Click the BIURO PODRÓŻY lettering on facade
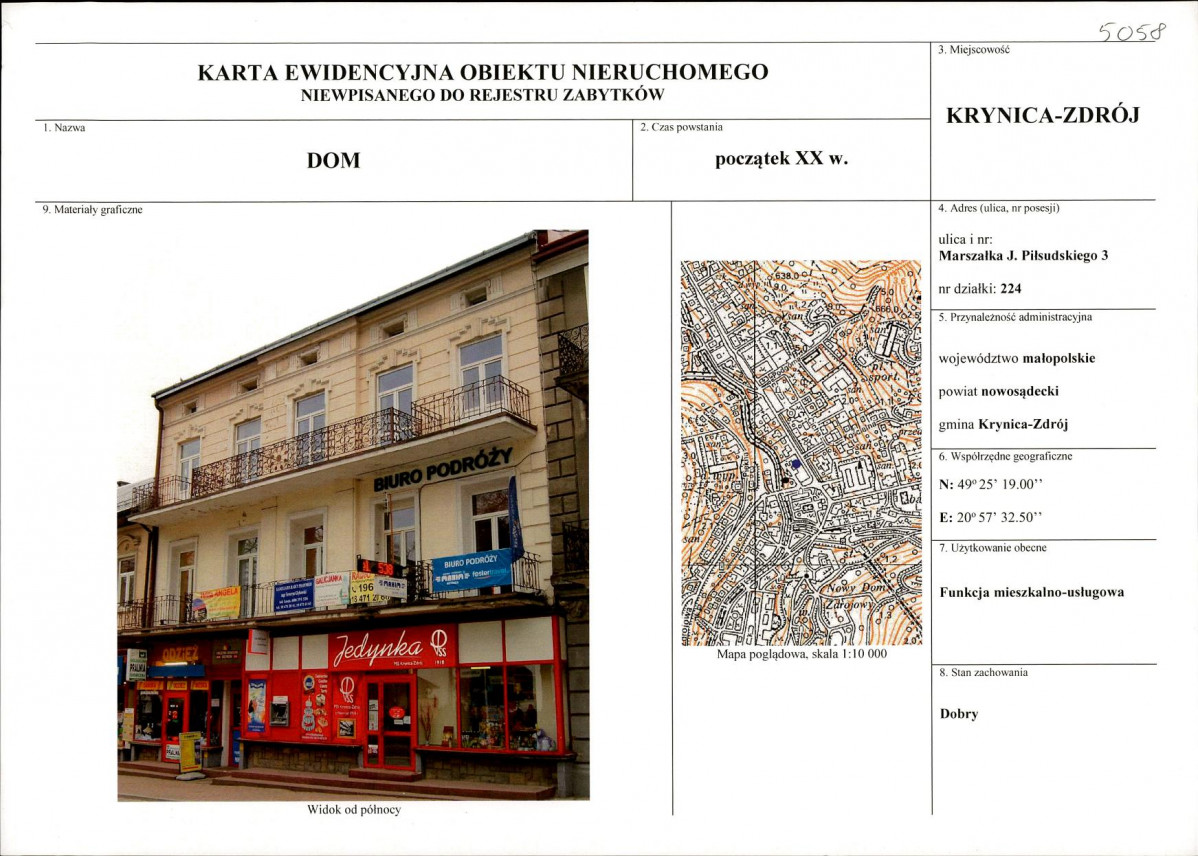 (443, 469)
